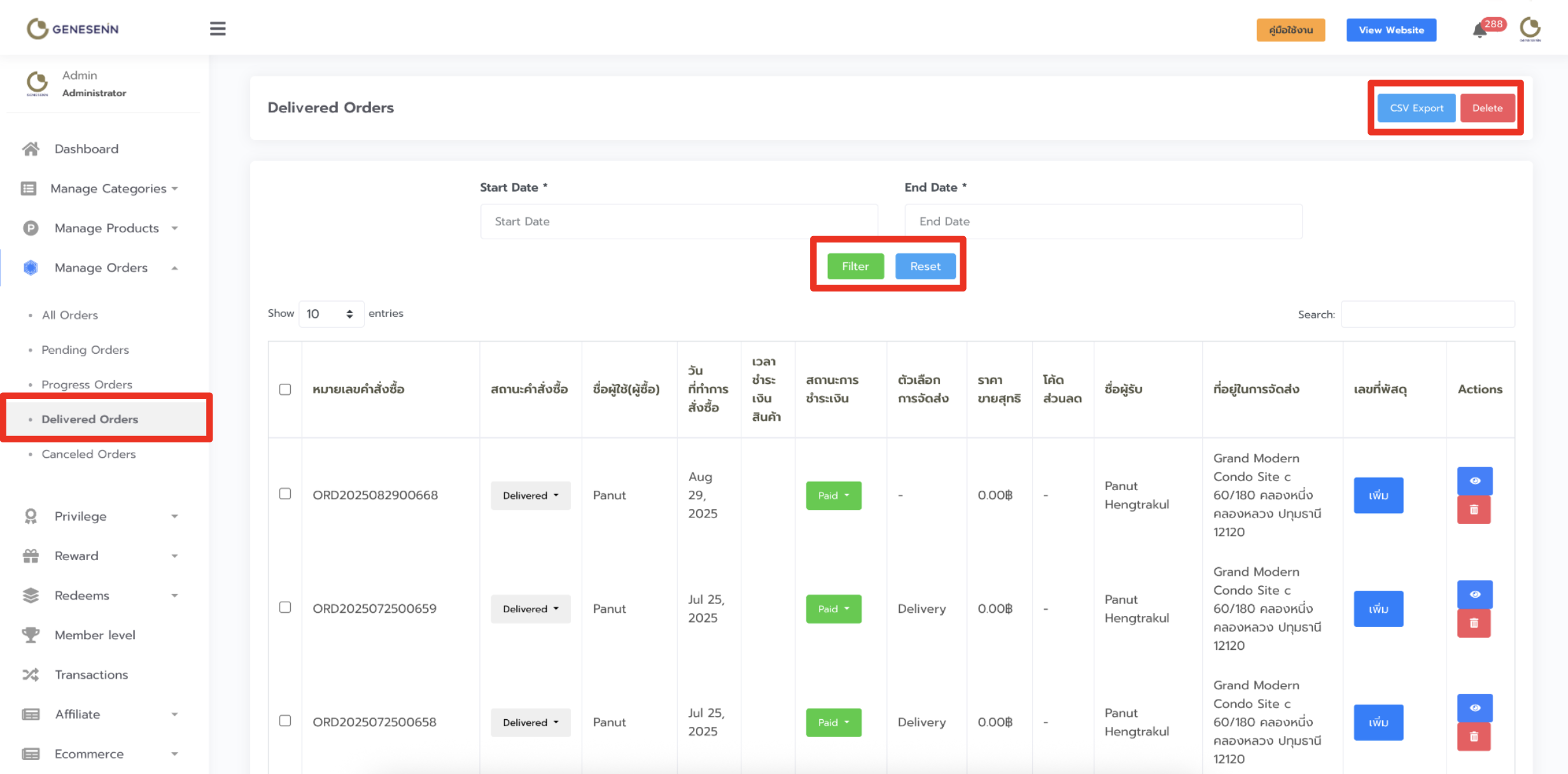
Task: Click the Start Date input field
Action: pyautogui.click(x=678, y=222)
